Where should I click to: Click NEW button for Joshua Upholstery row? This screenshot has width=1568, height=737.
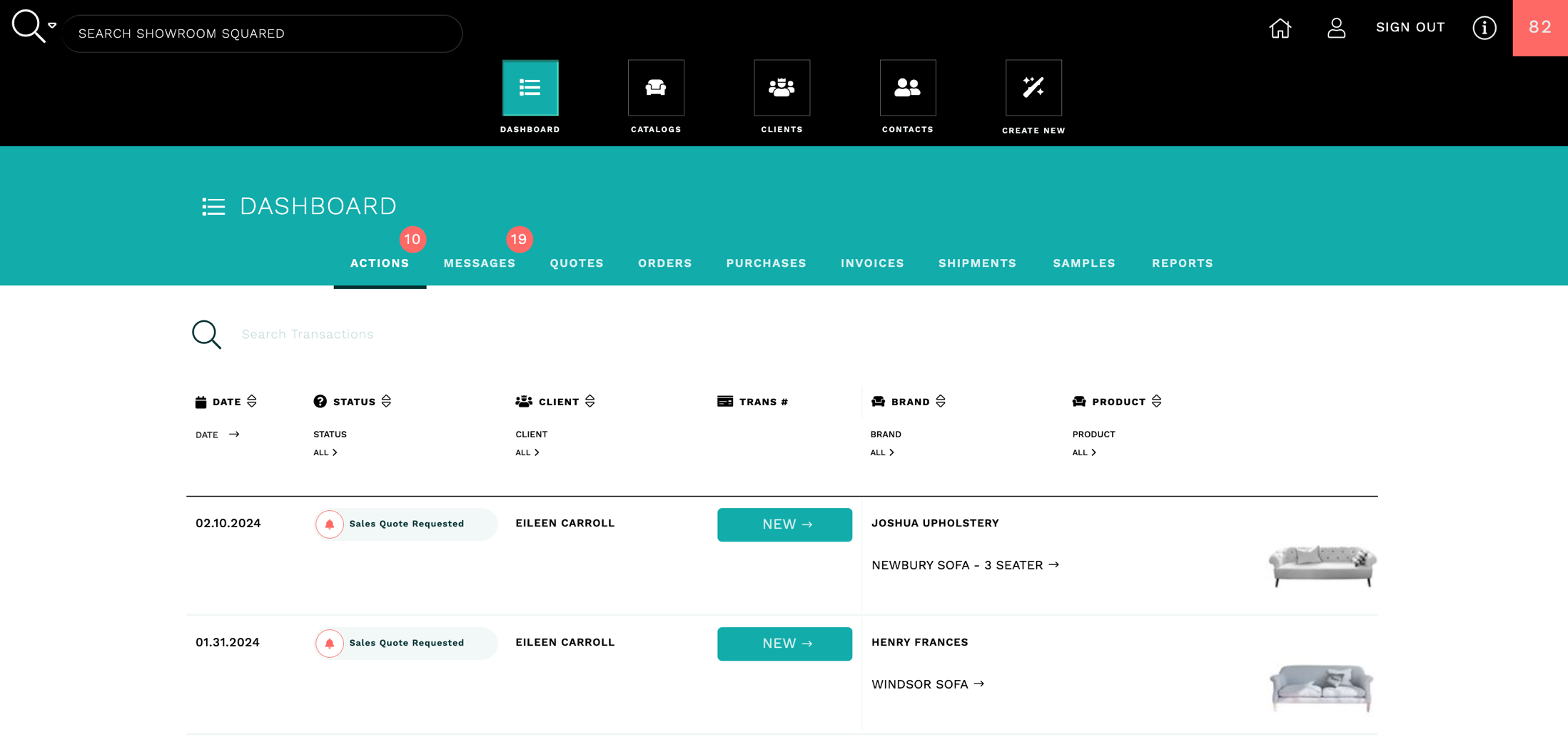pyautogui.click(x=784, y=524)
